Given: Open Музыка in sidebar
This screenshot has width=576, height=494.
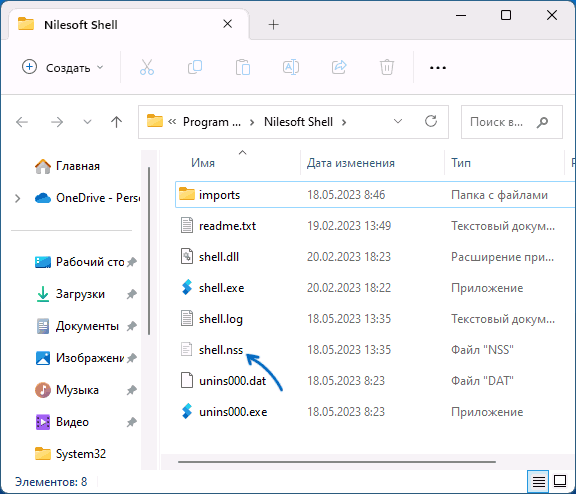Looking at the screenshot, I should click(67, 390).
